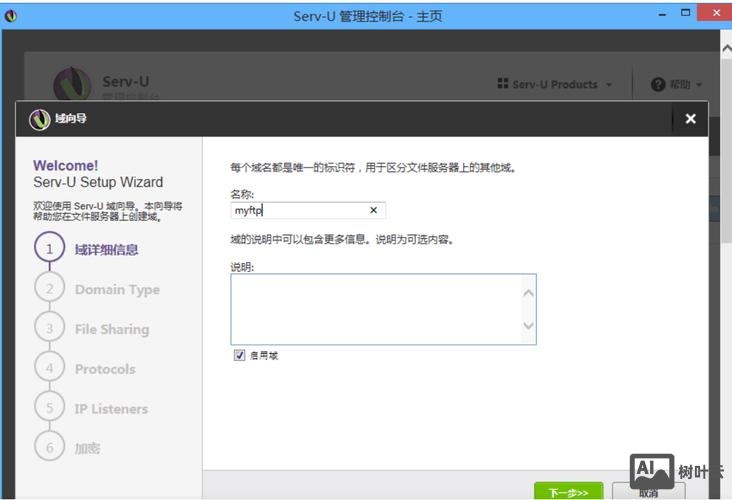Minimize the Serv-U console window

[662, 14]
